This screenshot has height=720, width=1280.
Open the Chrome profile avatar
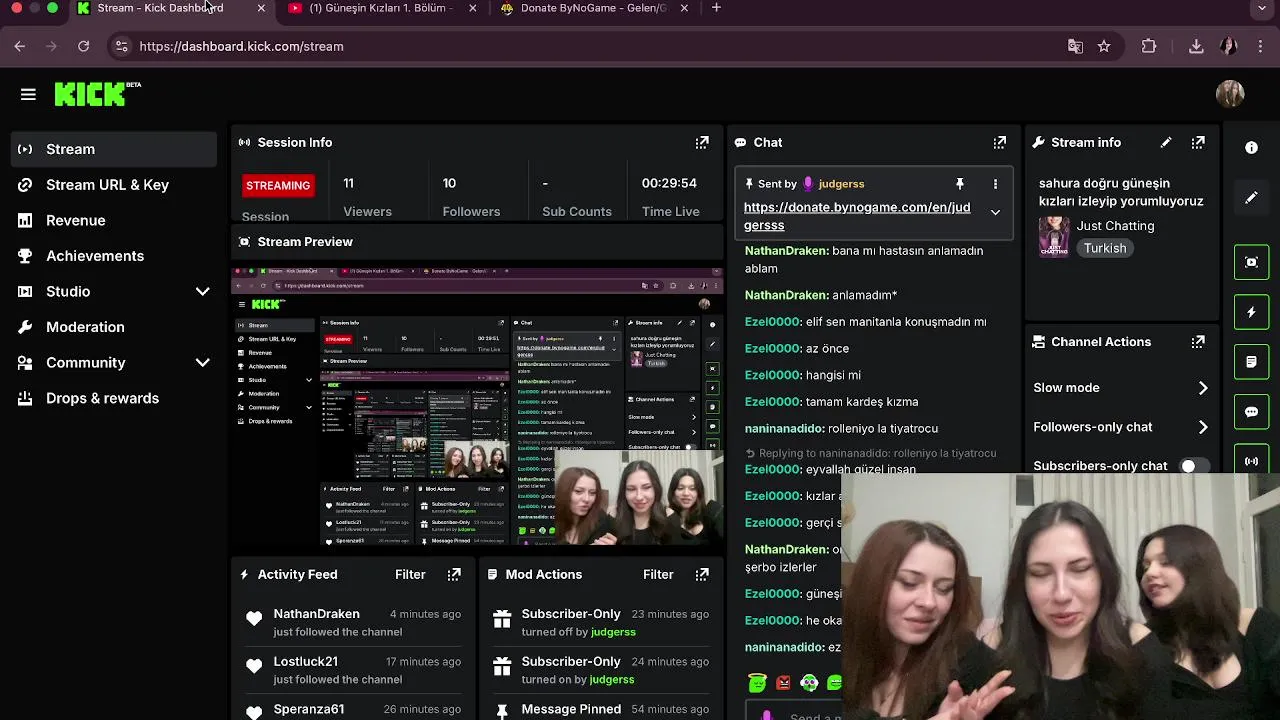(x=1229, y=46)
